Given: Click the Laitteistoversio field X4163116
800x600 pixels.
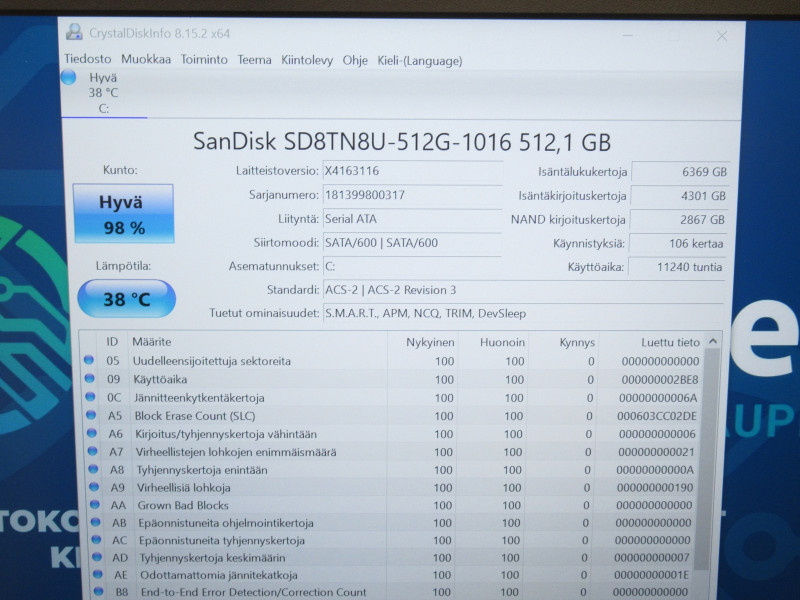Looking at the screenshot, I should [412, 171].
